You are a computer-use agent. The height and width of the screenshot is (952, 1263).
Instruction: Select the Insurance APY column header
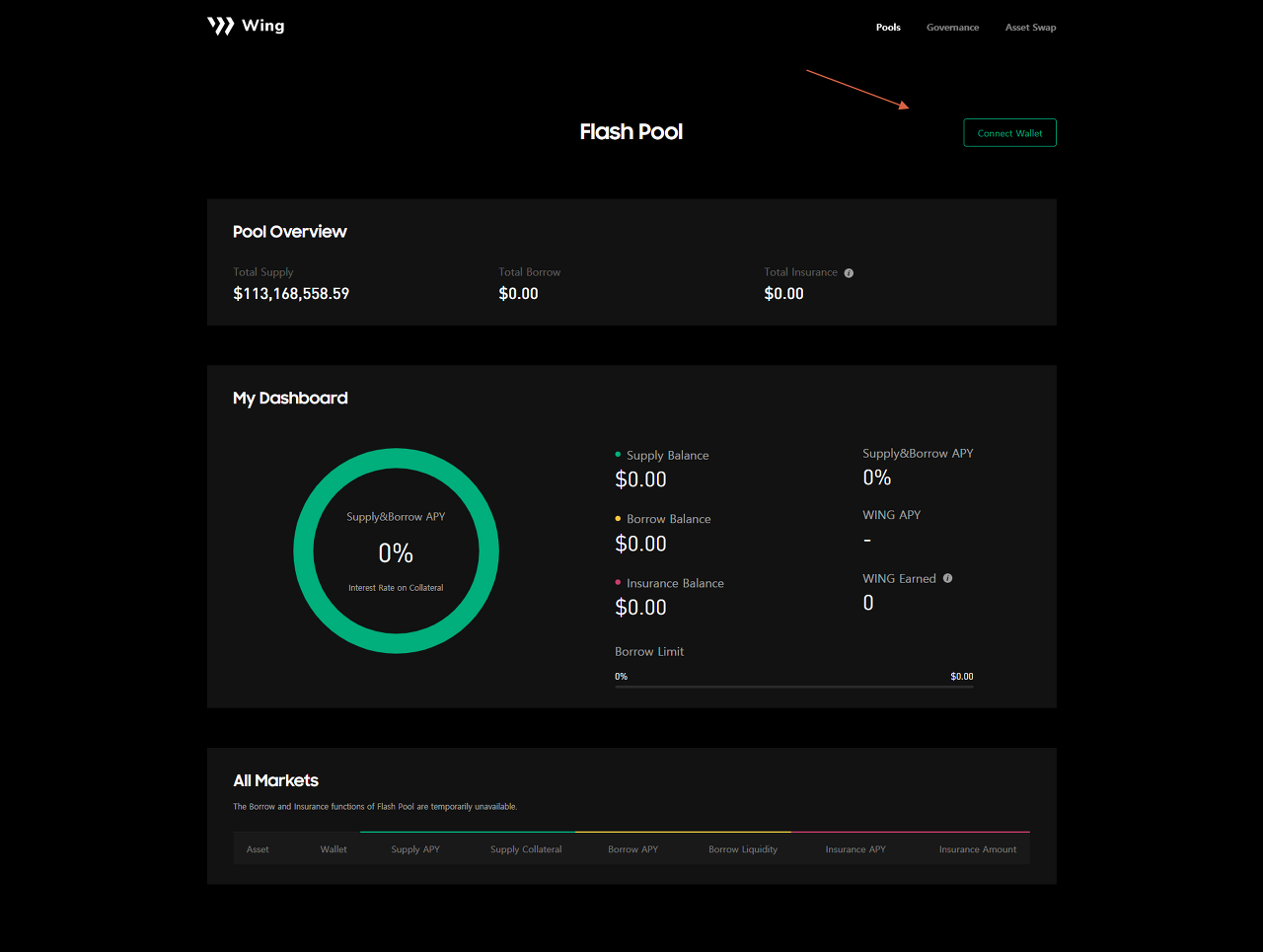point(855,849)
